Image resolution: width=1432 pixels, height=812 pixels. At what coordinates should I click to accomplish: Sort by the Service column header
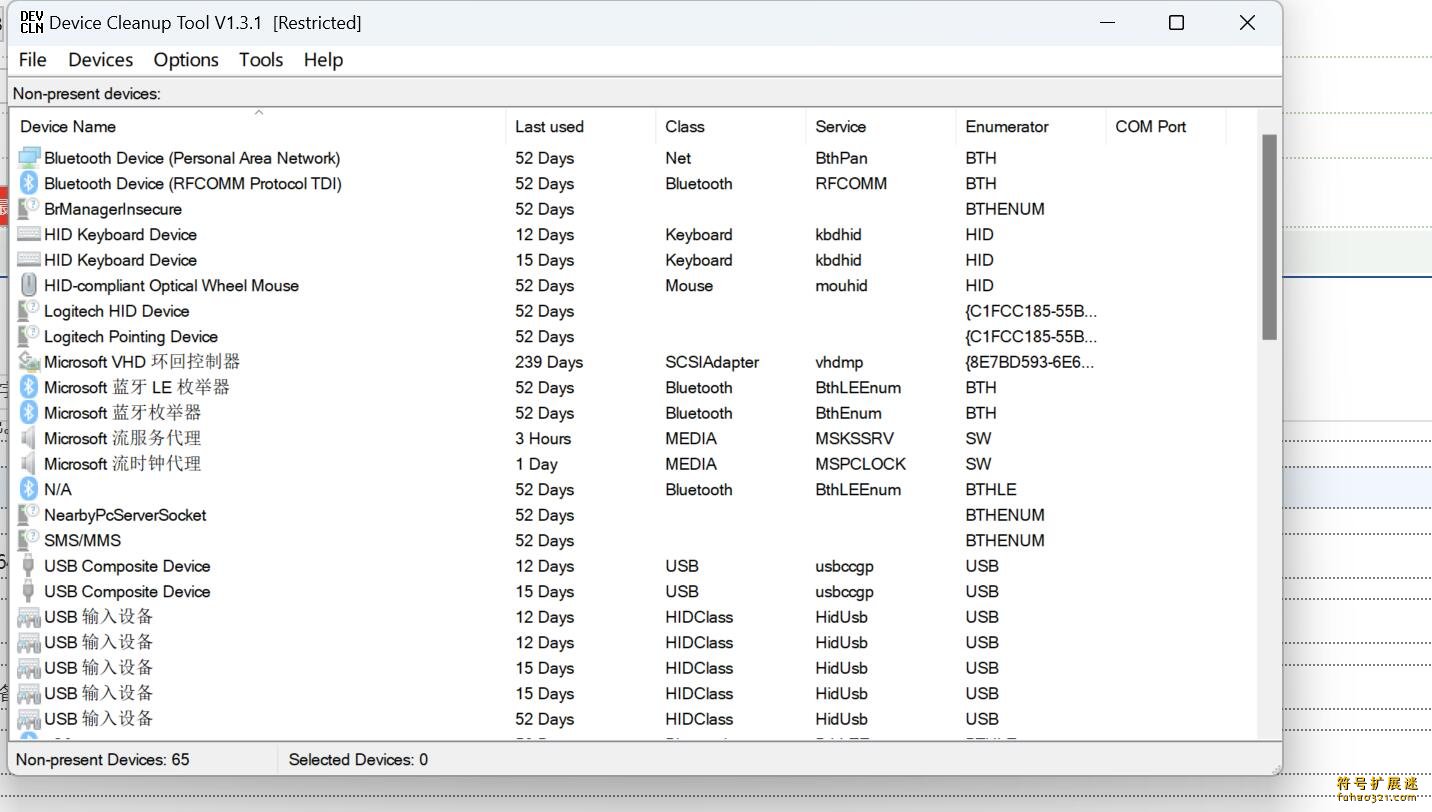[881, 127]
